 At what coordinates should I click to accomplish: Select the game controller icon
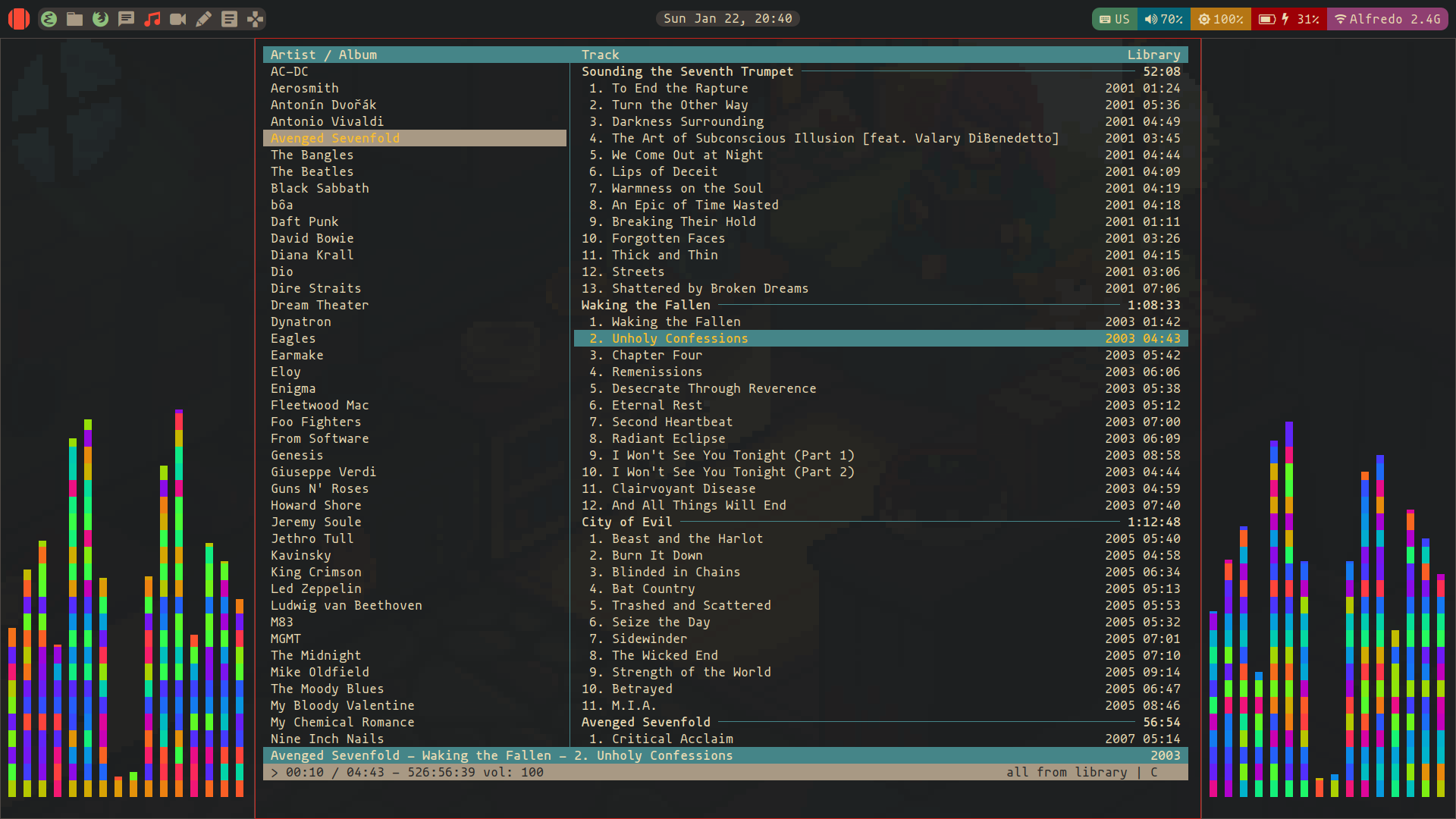pyautogui.click(x=256, y=18)
